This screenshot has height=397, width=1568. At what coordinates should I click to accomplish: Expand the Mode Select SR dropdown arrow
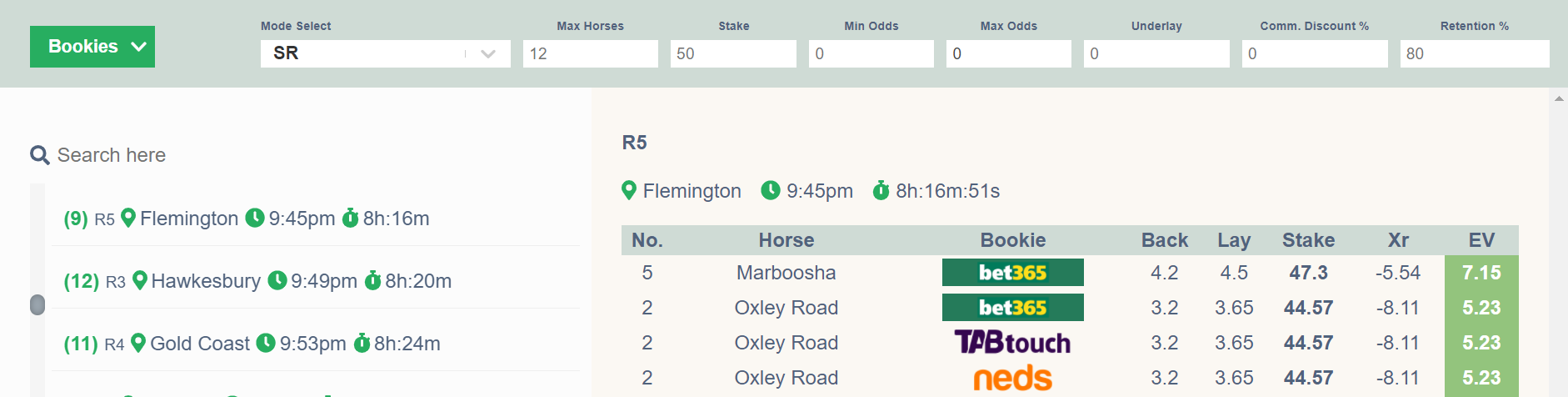pos(488,53)
